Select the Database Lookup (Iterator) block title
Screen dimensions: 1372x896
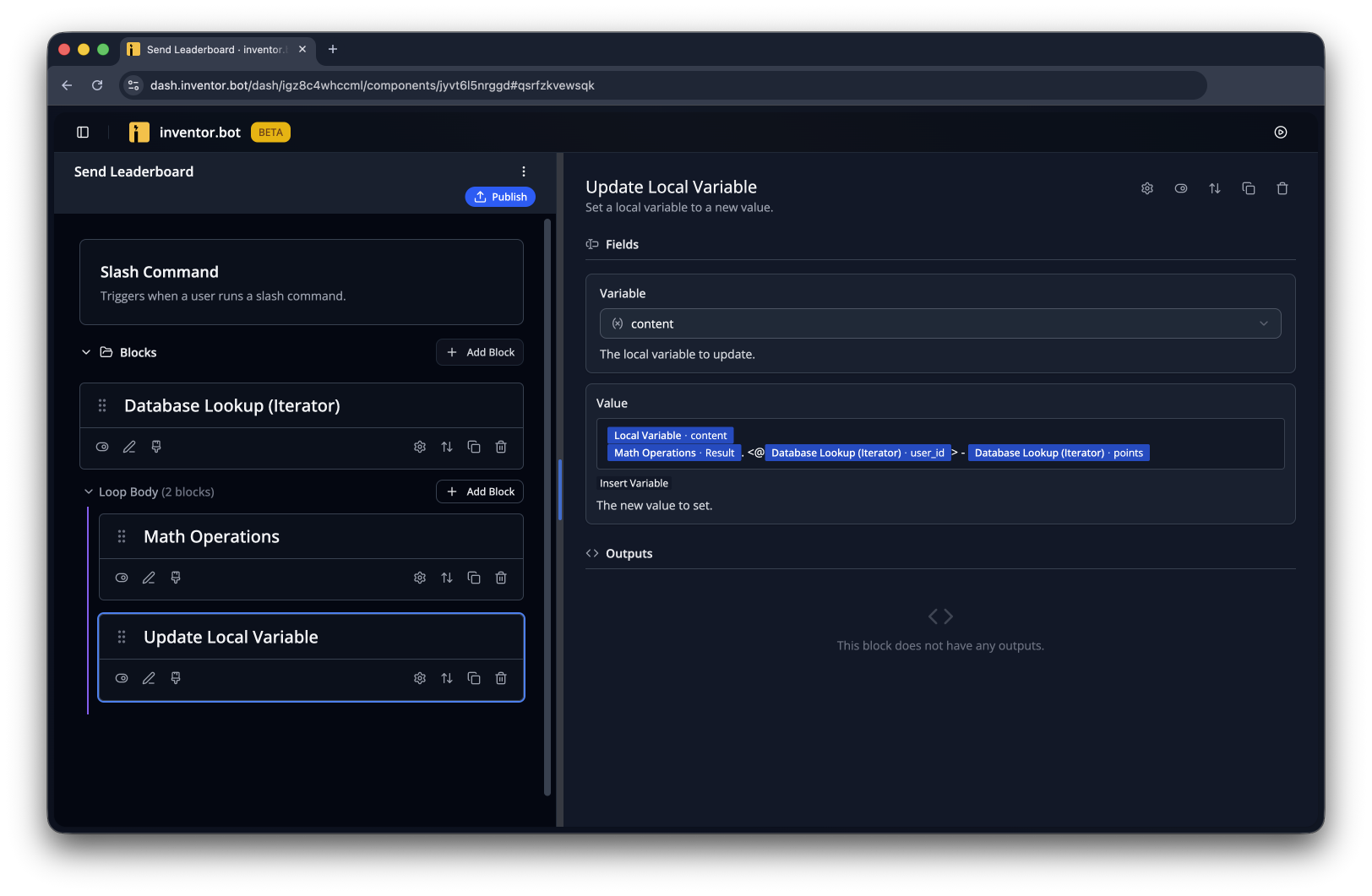[232, 406]
